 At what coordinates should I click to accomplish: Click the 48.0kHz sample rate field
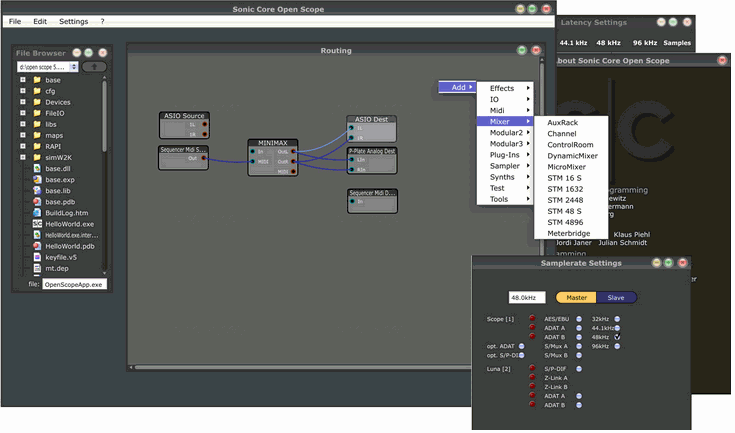click(527, 298)
